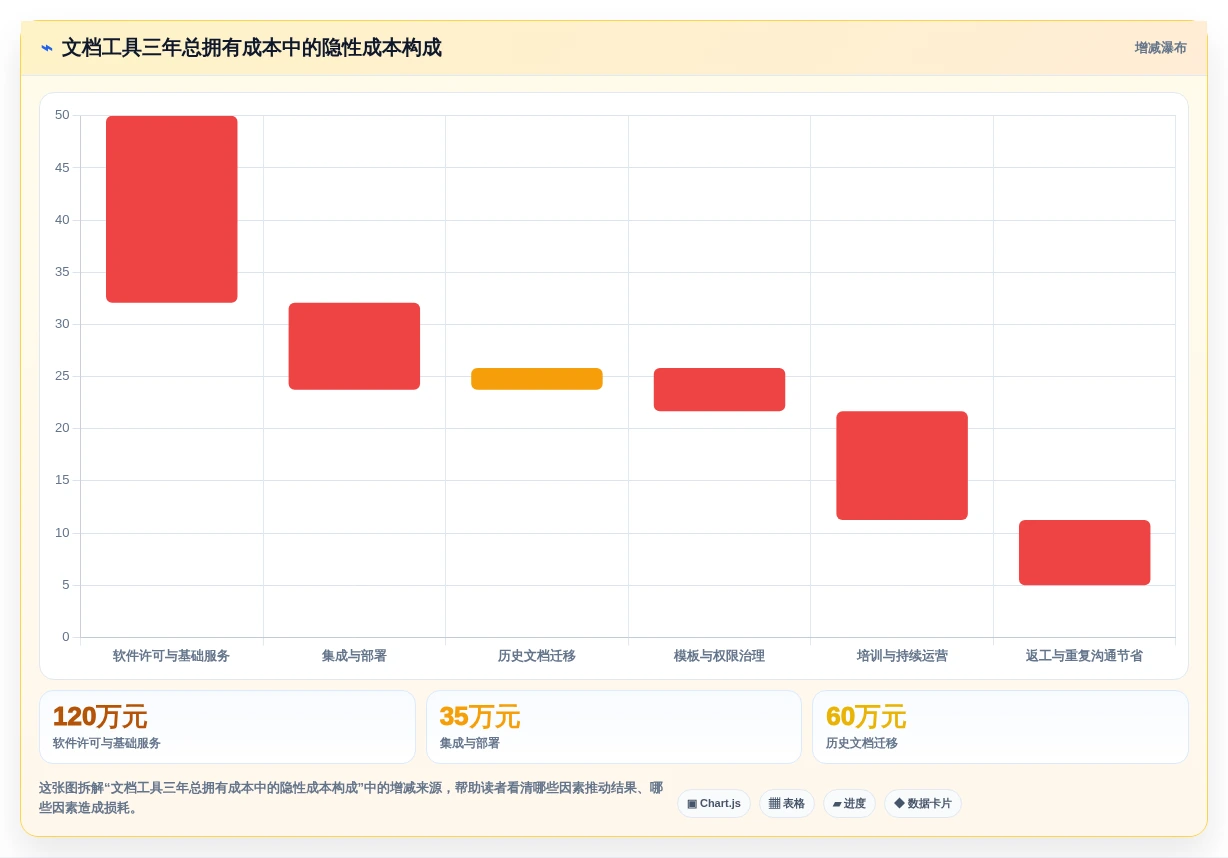Open the 120万元 data card
This screenshot has width=1228, height=858.
tap(227, 727)
